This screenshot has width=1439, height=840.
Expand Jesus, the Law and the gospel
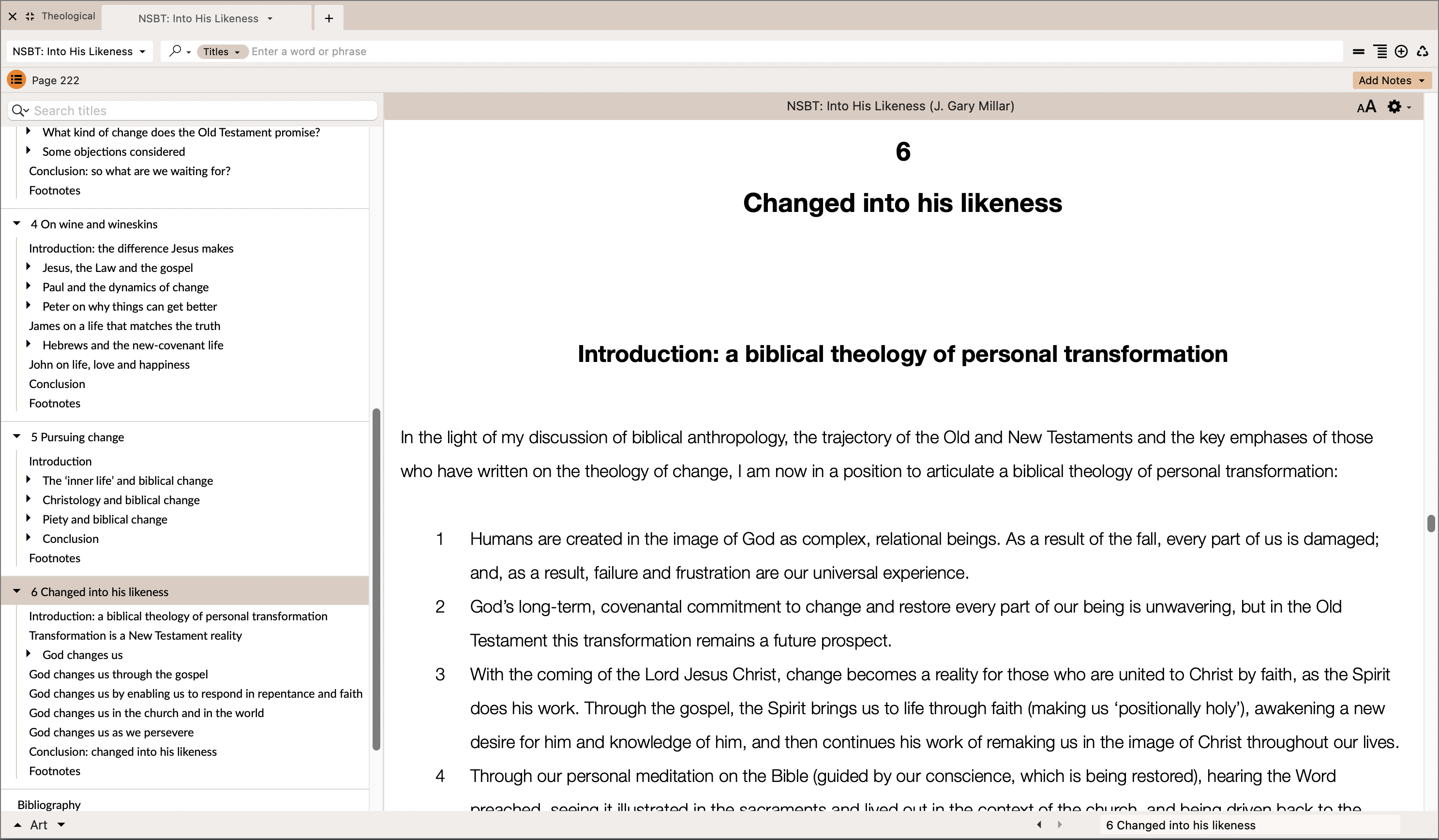tap(29, 267)
